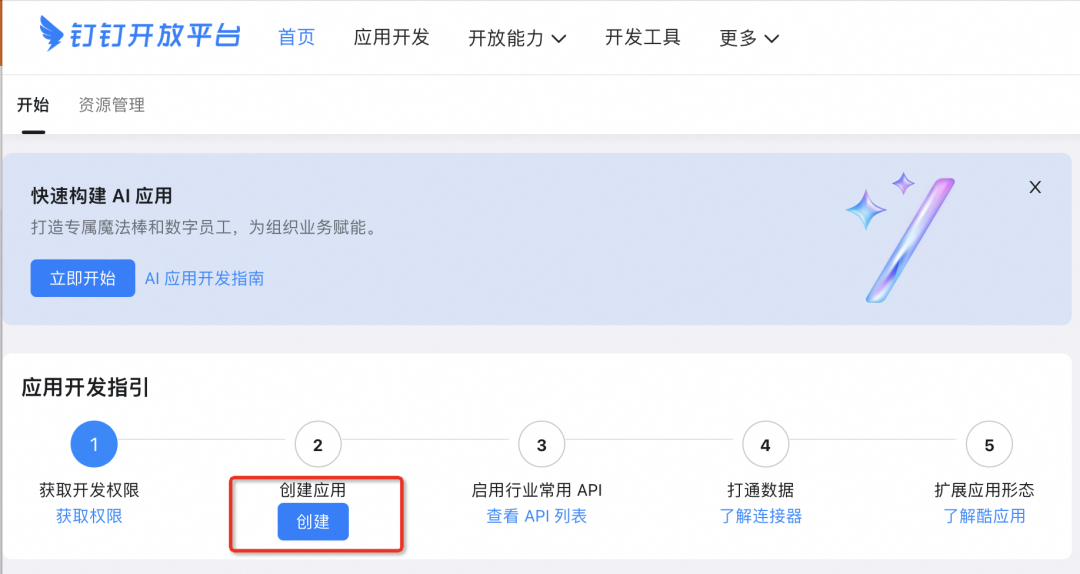This screenshot has height=574, width=1080.
Task: Select step 1 circle icon
Action: (x=94, y=445)
